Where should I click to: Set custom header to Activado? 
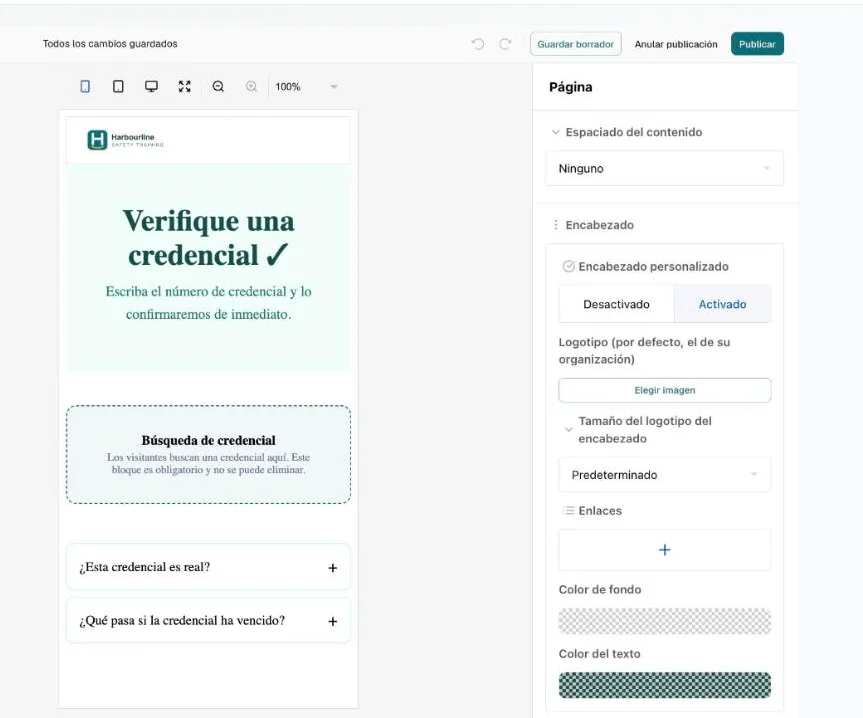pyautogui.click(x=723, y=304)
